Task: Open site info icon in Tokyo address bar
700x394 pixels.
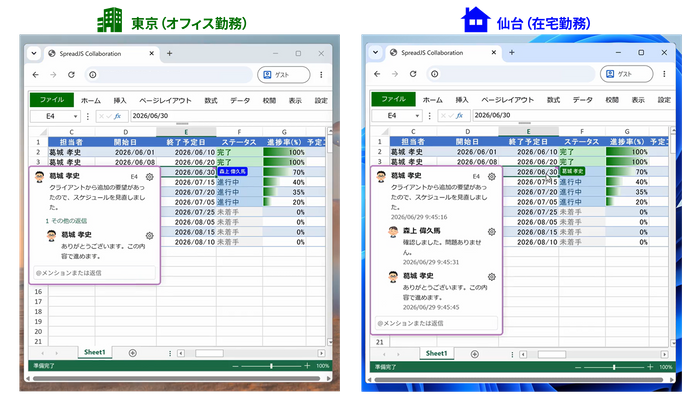Action: point(92,75)
